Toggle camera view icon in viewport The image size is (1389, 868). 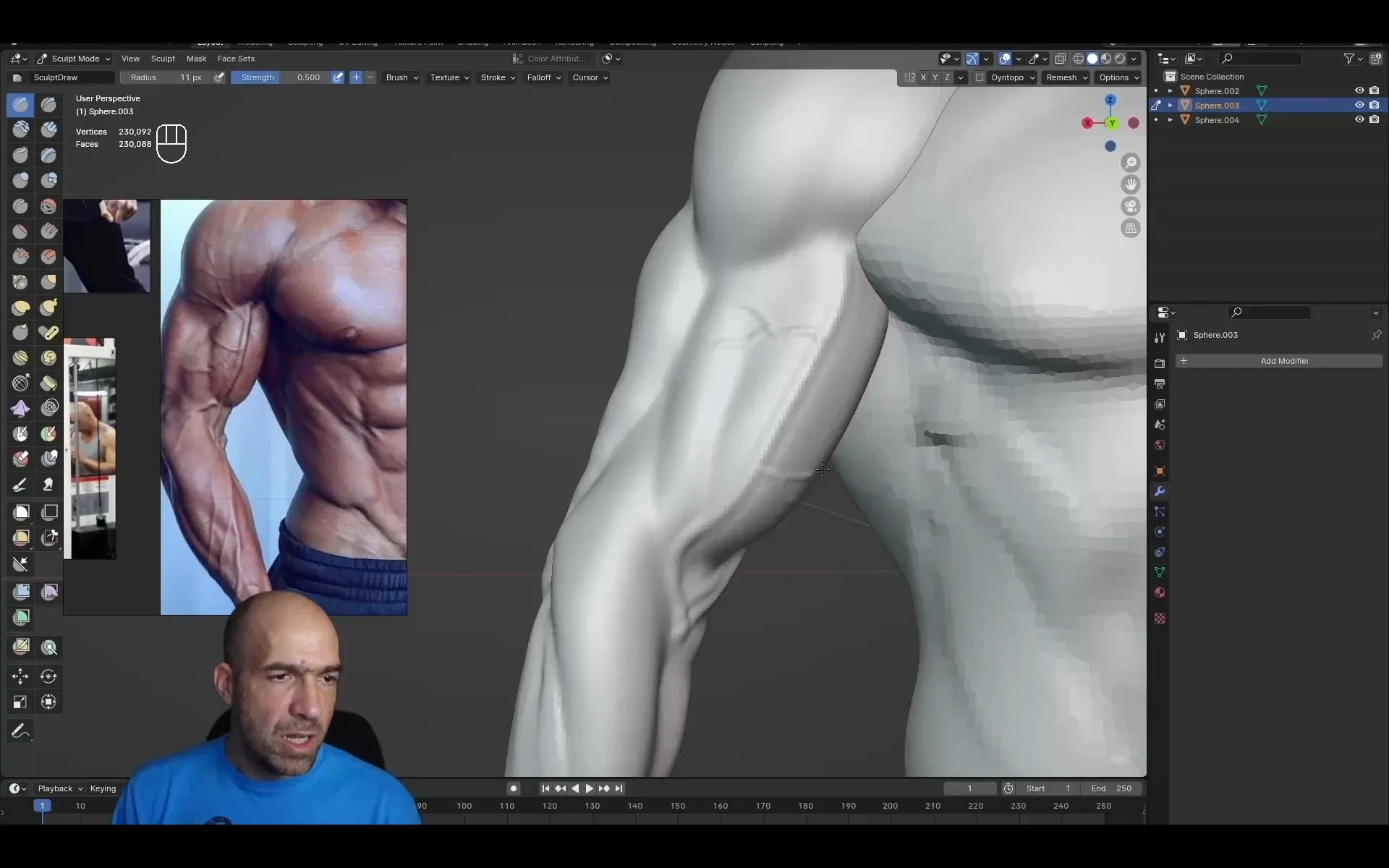tap(1130, 206)
